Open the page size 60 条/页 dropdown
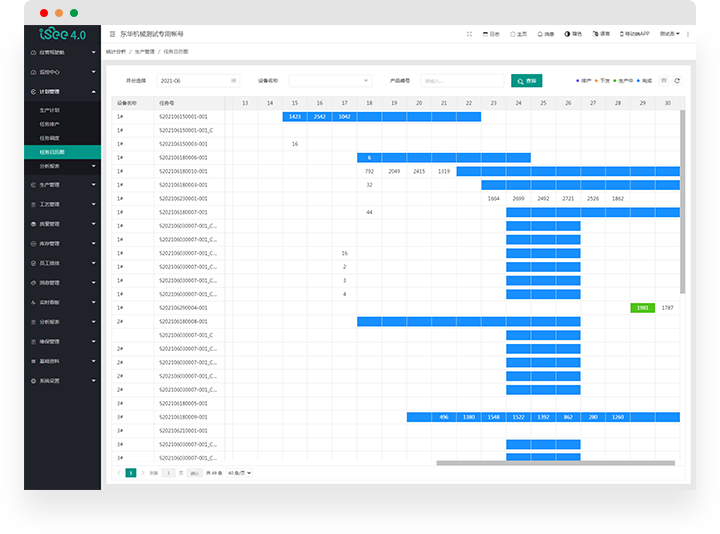Viewport: 720px width, 534px height. pos(240,472)
